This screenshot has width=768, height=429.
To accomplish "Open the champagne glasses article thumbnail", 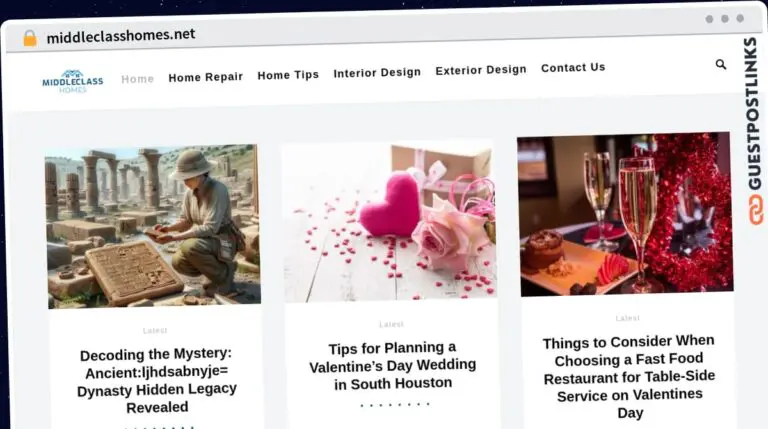I will pyautogui.click(x=624, y=214).
